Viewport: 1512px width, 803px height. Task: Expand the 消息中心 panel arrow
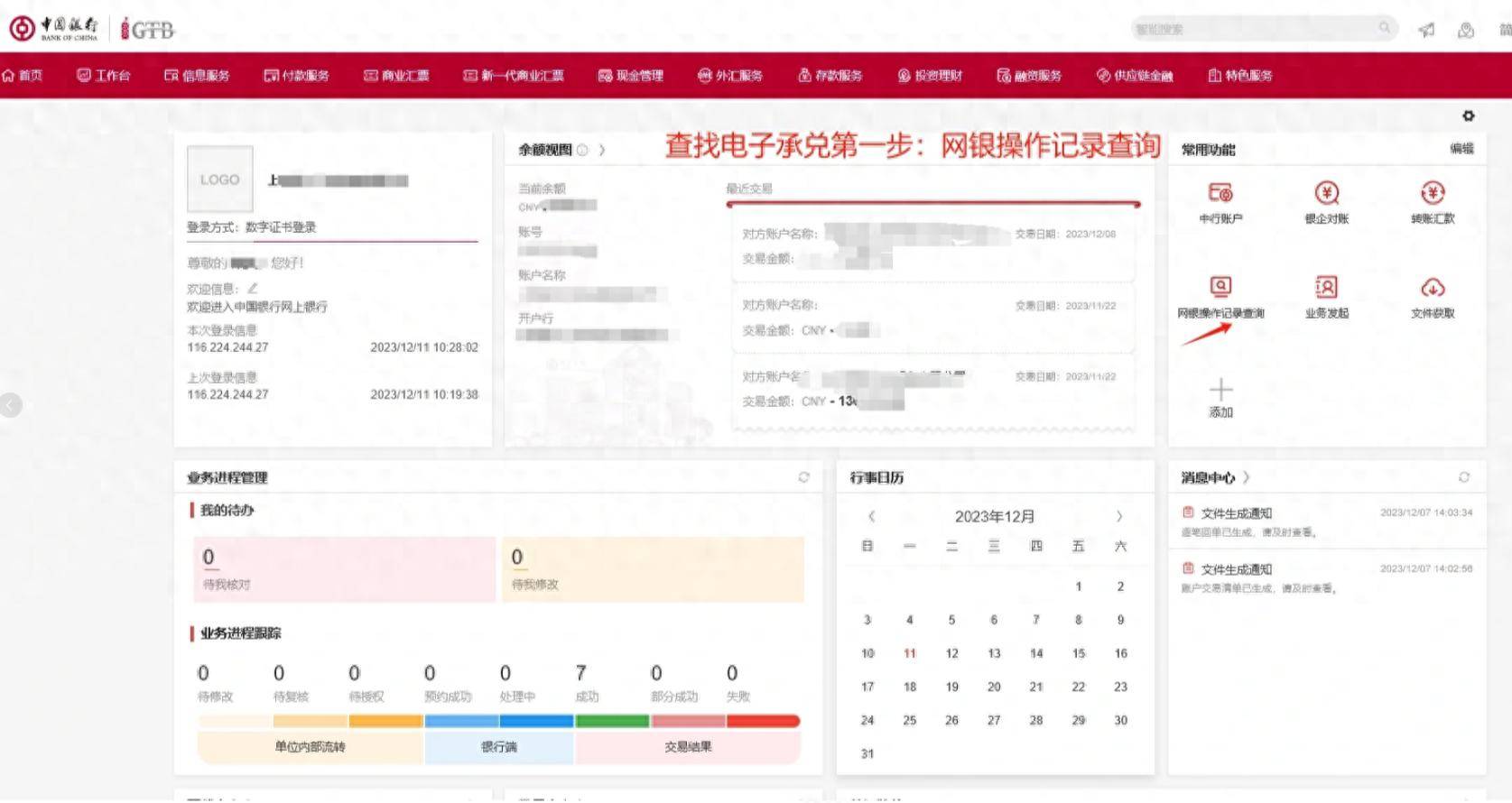pos(1247,477)
